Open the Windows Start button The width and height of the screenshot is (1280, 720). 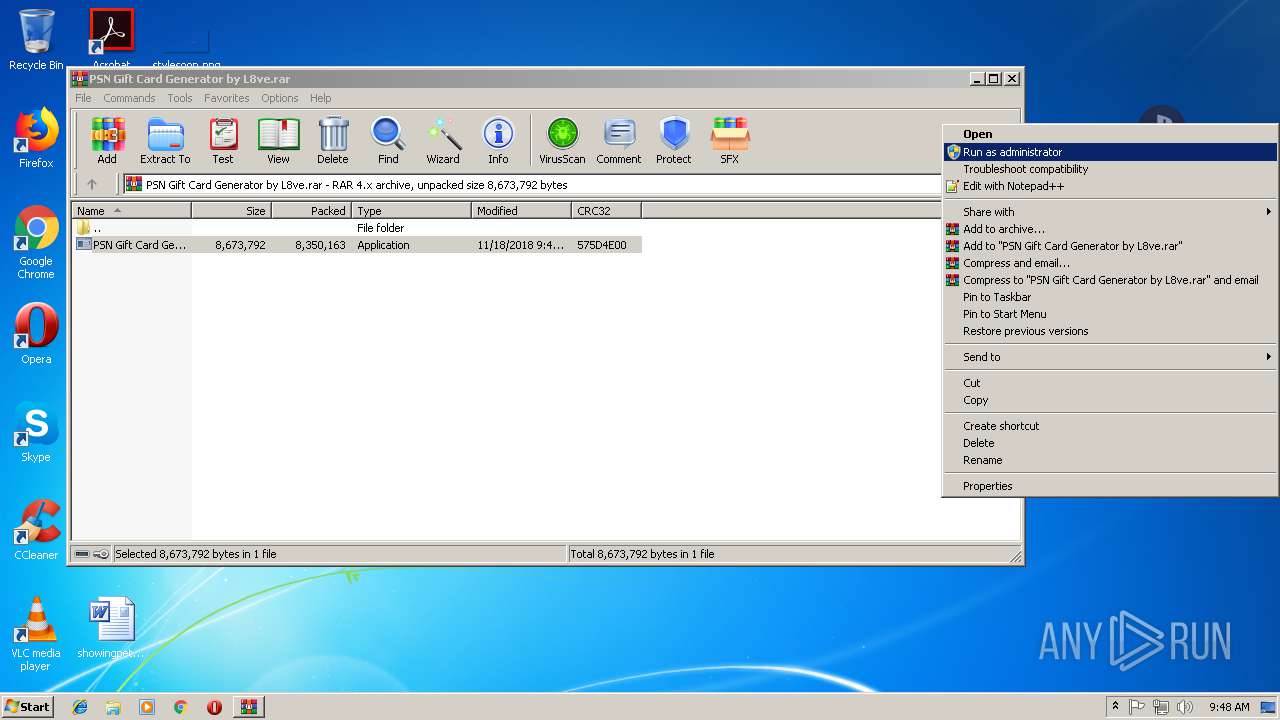[x=27, y=707]
